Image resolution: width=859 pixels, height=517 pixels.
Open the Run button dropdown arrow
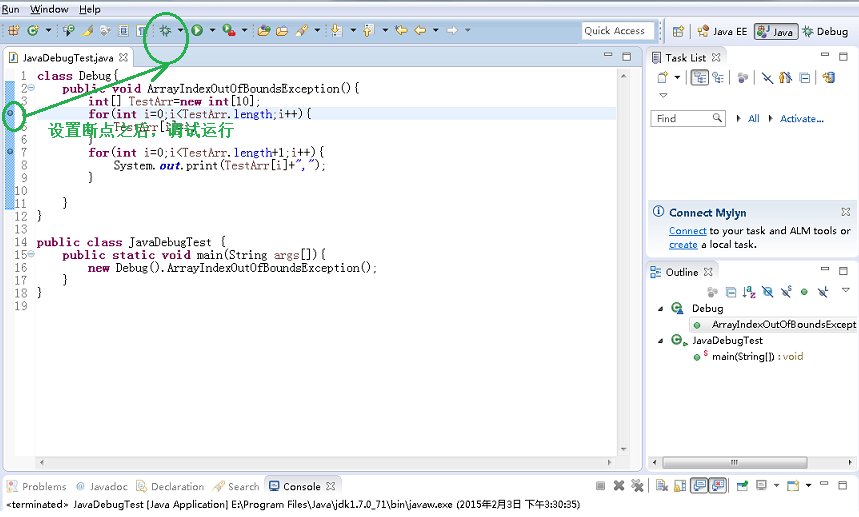(x=213, y=30)
